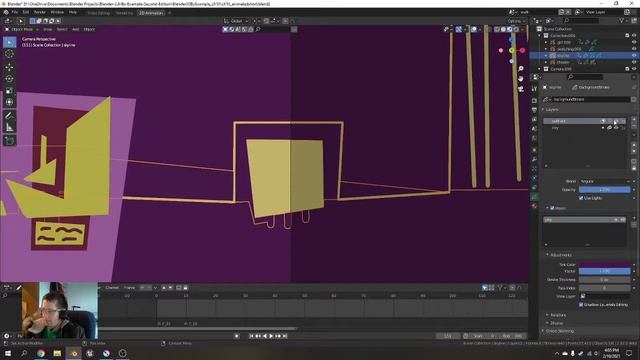This screenshot has width=640, height=360.
Task: Open the Object Mode dropdown
Action: click(x=22, y=29)
